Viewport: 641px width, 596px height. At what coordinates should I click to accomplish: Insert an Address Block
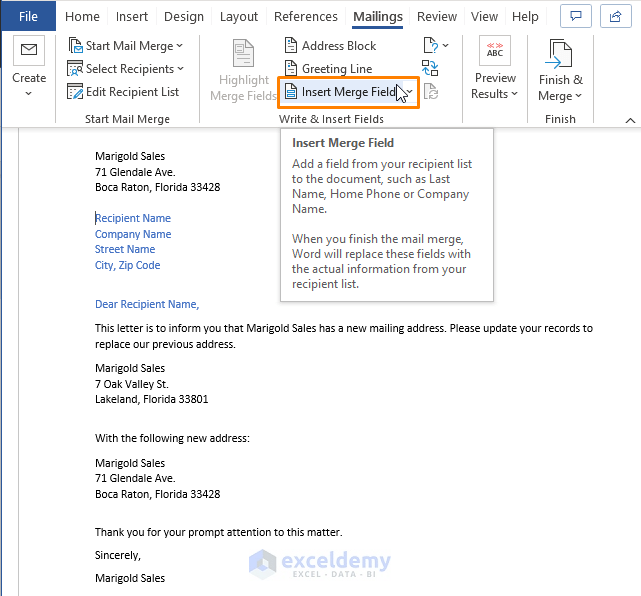(x=330, y=46)
